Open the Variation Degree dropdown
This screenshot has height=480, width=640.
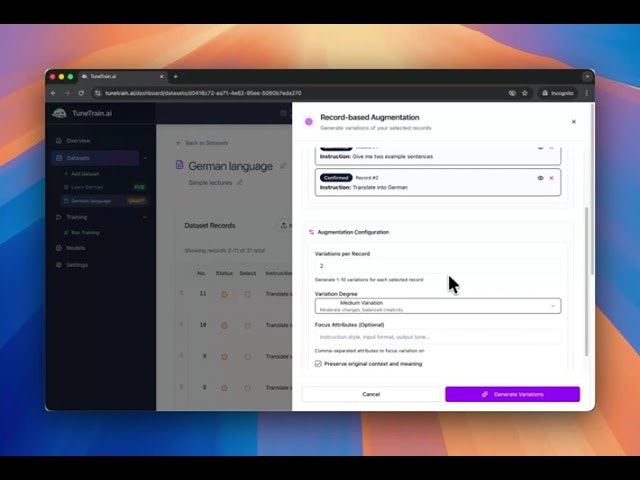[x=437, y=306]
